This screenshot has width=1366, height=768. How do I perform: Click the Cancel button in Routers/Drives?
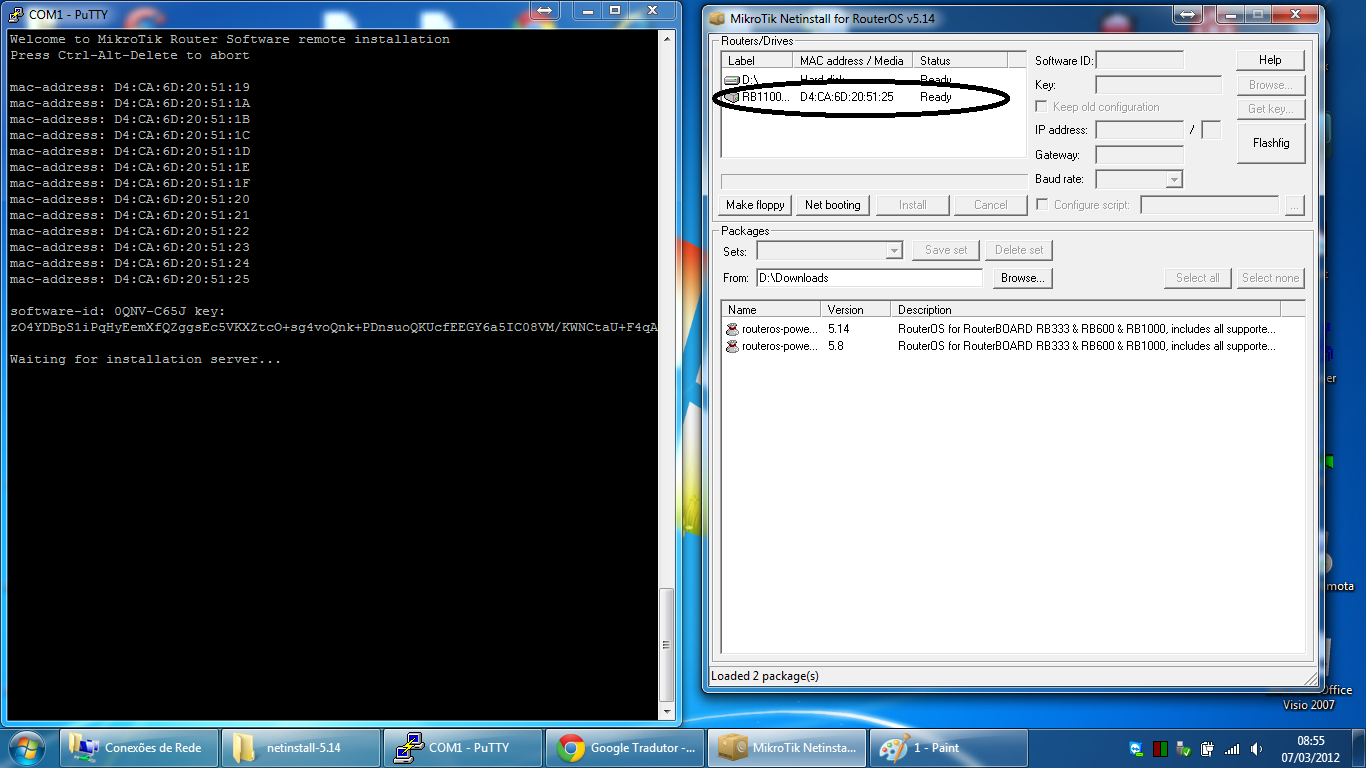coord(991,205)
